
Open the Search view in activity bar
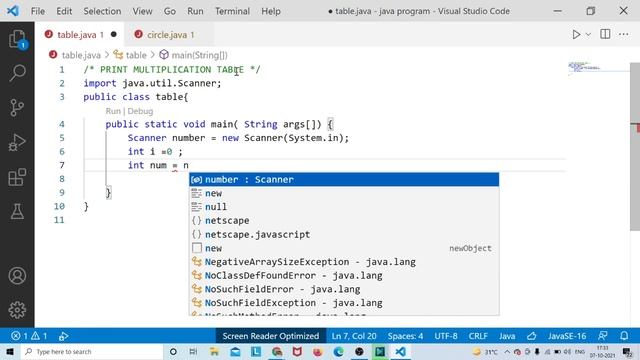pos(17,73)
